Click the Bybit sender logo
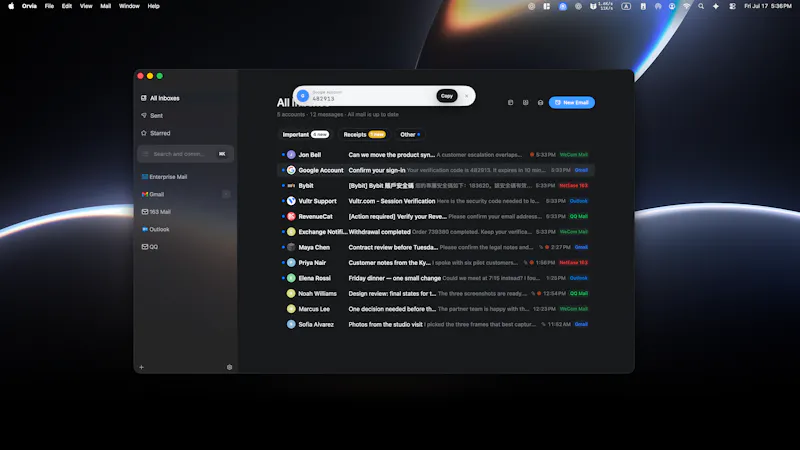 pyautogui.click(x=291, y=186)
